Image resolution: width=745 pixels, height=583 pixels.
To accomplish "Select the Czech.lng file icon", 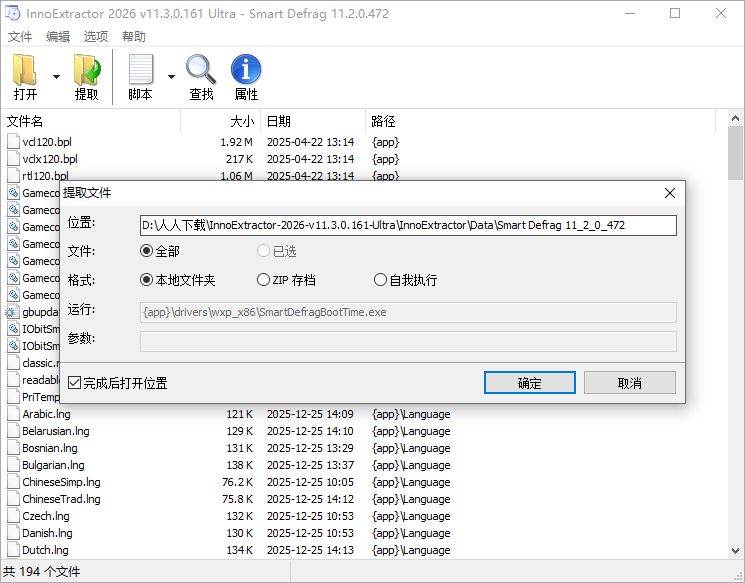I will [x=13, y=516].
